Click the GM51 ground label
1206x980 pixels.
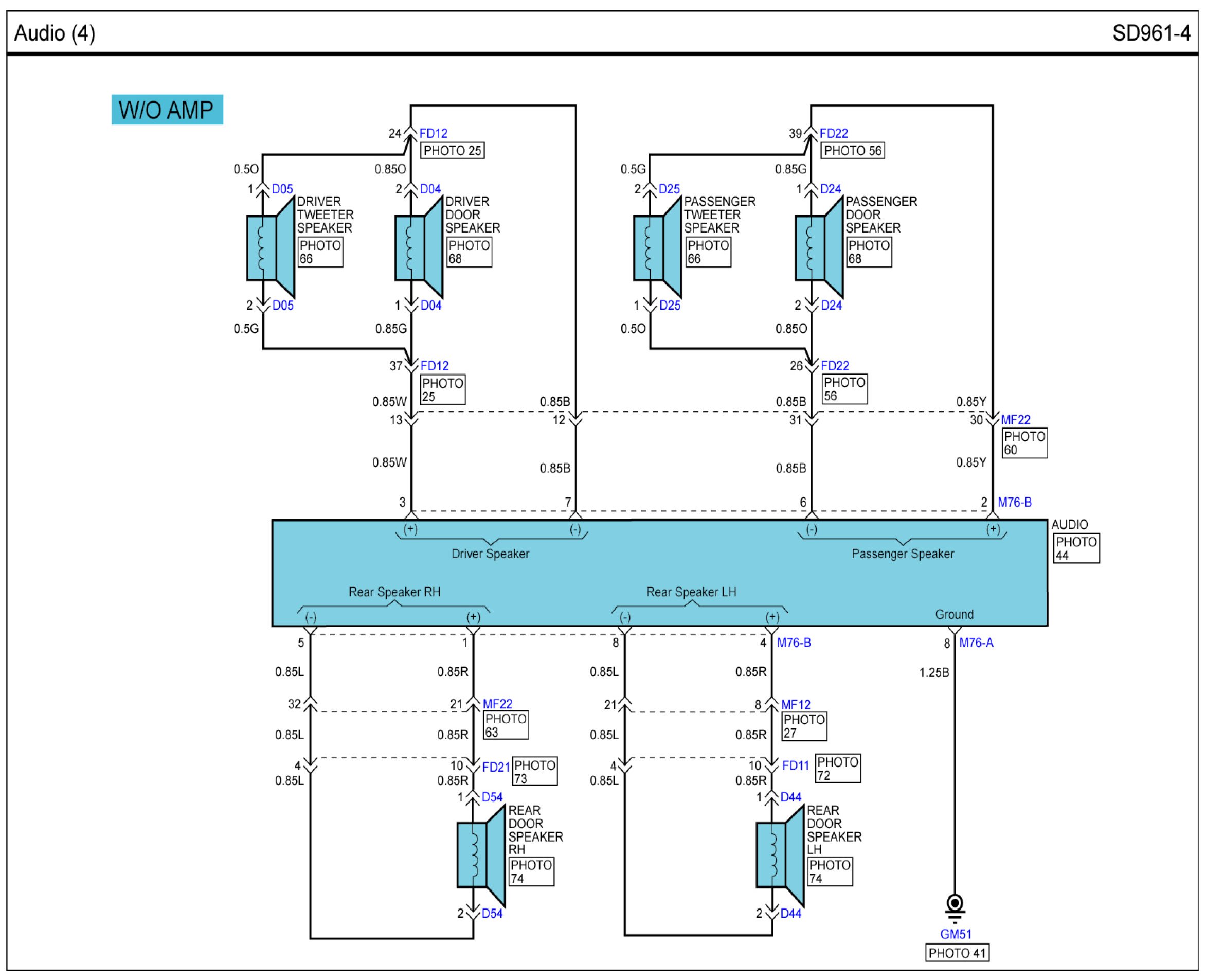click(956, 934)
